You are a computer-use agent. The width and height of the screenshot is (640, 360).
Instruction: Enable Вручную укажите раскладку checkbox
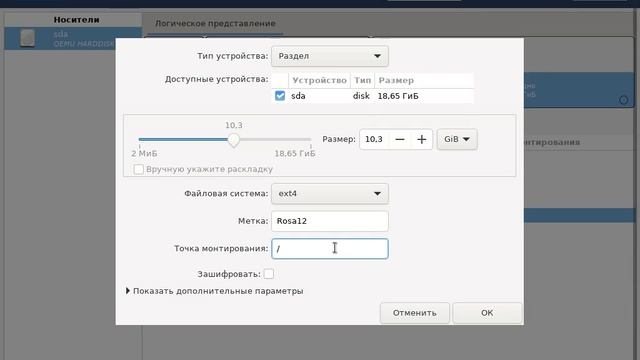[x=139, y=169]
